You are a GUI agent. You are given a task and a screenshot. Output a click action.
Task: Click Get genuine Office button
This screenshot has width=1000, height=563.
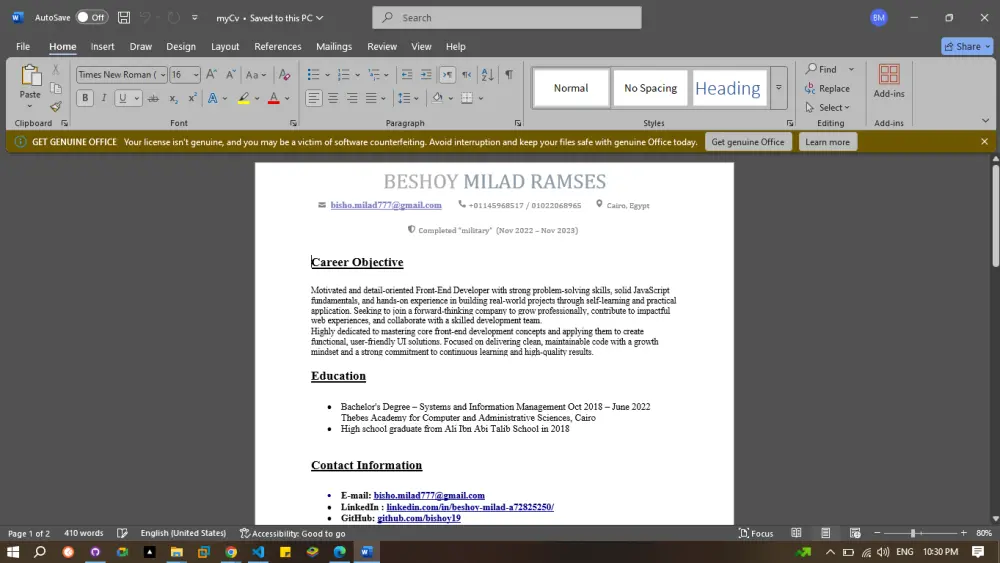747,142
